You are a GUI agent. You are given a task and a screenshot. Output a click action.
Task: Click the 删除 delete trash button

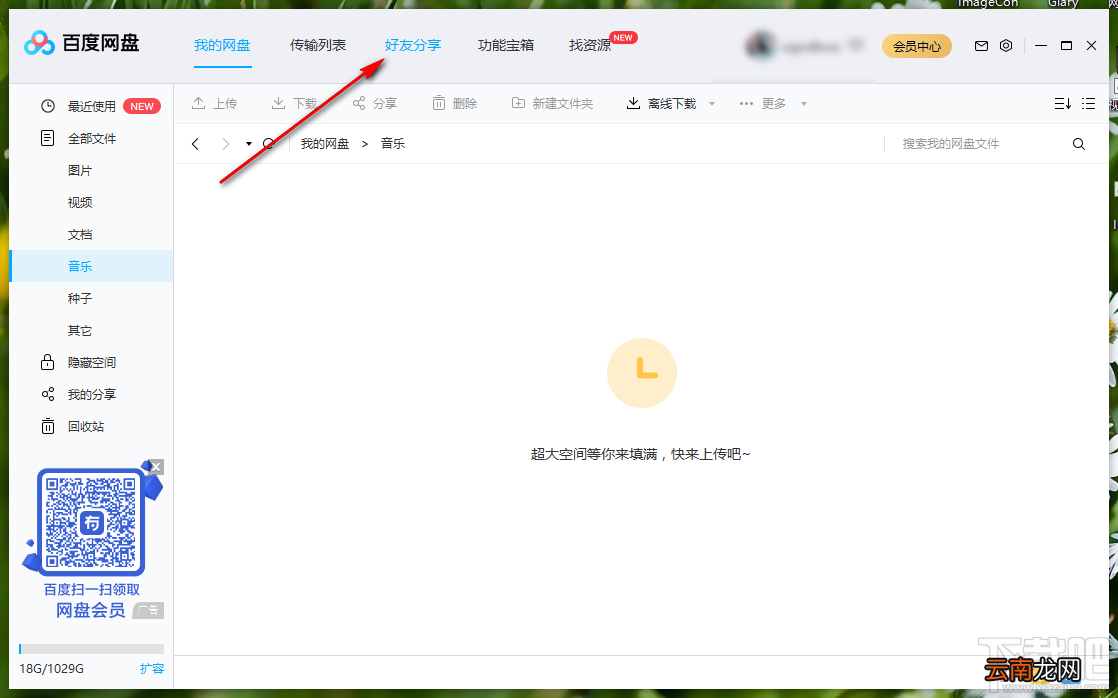pos(454,103)
